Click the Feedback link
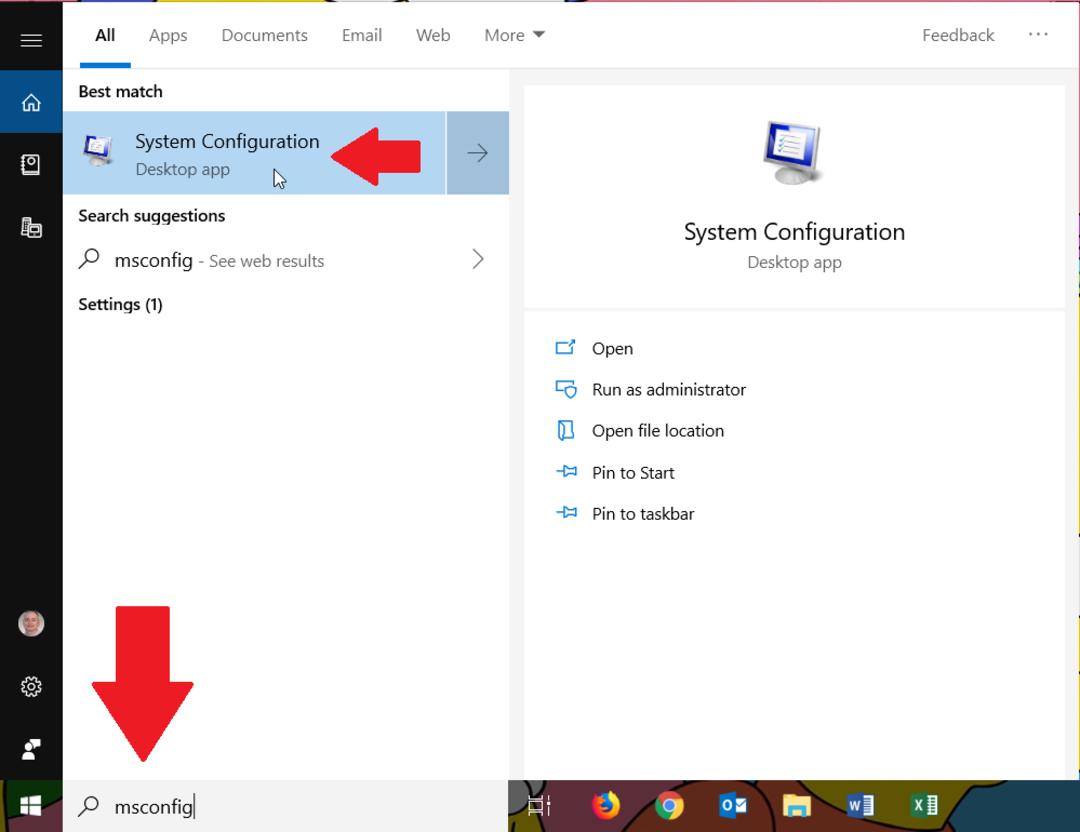Screen dimensions: 1080x832 point(957,35)
